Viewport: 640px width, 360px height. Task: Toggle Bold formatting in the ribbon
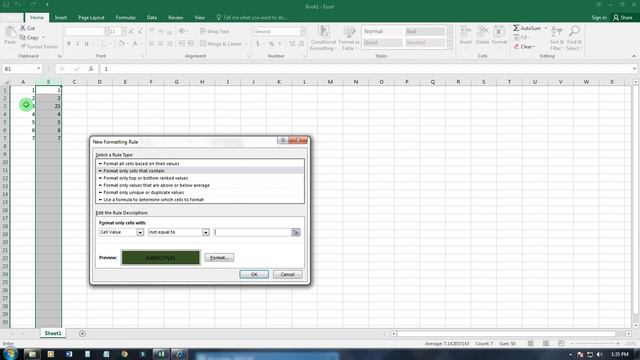(x=69, y=44)
